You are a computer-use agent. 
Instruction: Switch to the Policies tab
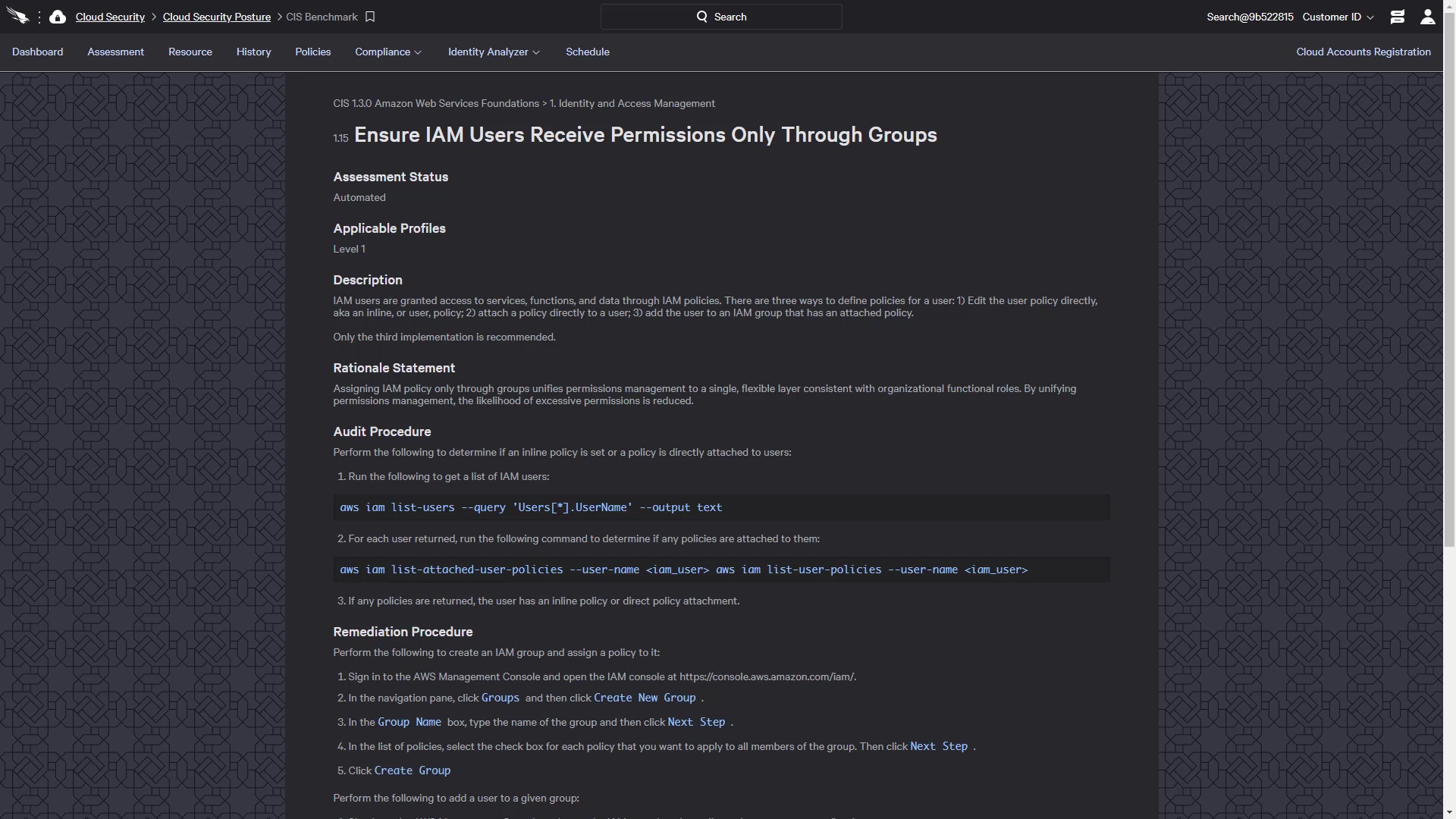coord(313,52)
